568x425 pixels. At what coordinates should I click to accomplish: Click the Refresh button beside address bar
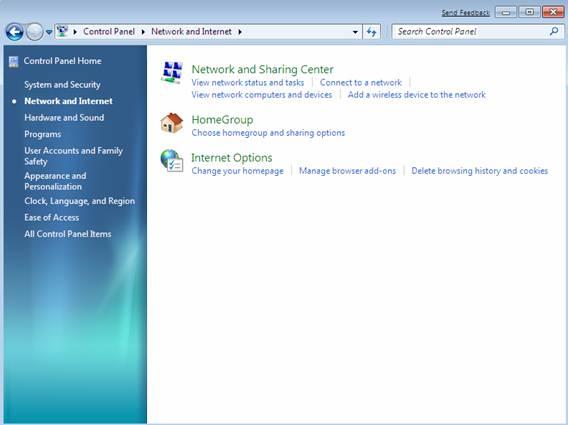[371, 32]
